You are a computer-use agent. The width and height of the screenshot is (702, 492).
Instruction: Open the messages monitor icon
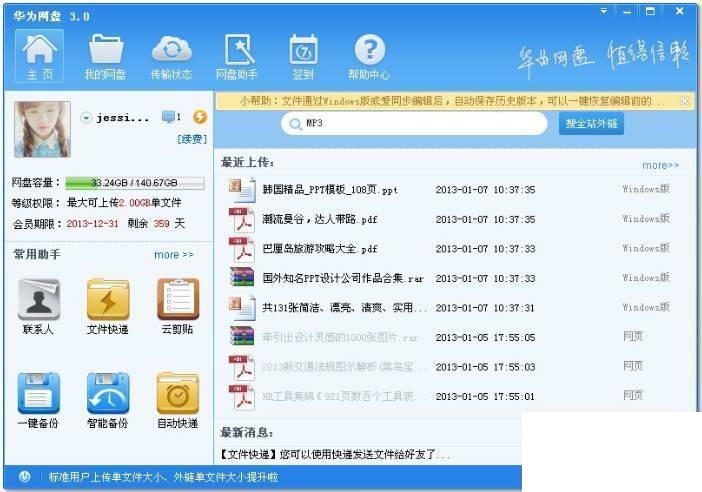click(168, 117)
